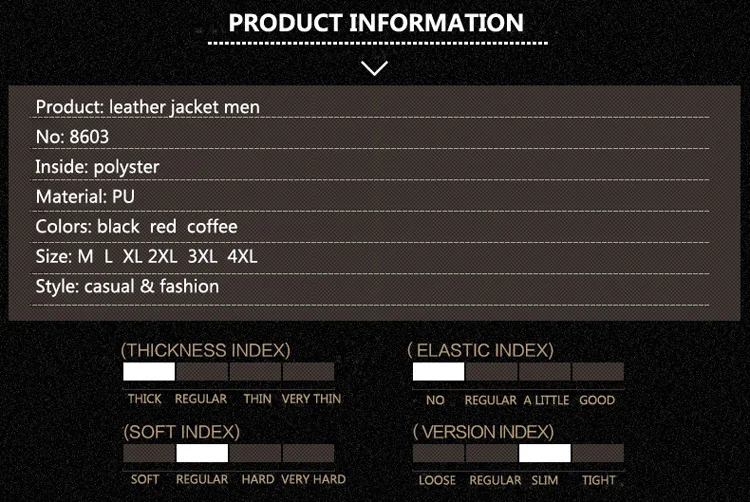Click the Material: PU row
The image size is (750, 502).
point(369,196)
